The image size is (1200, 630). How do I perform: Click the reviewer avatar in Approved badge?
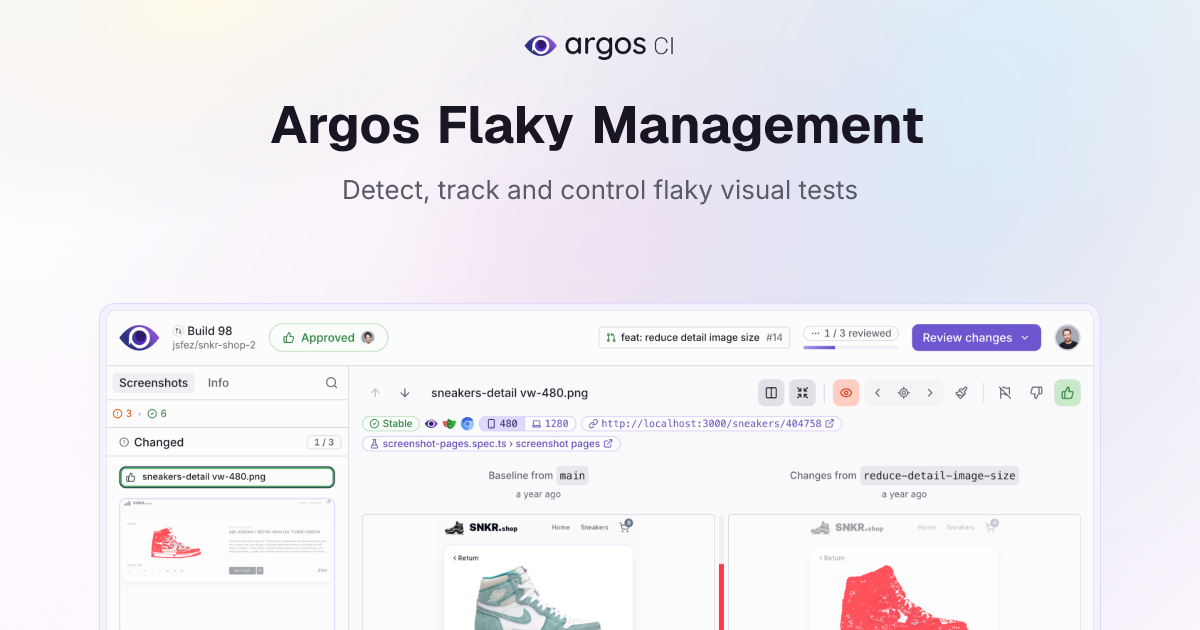[x=368, y=338]
